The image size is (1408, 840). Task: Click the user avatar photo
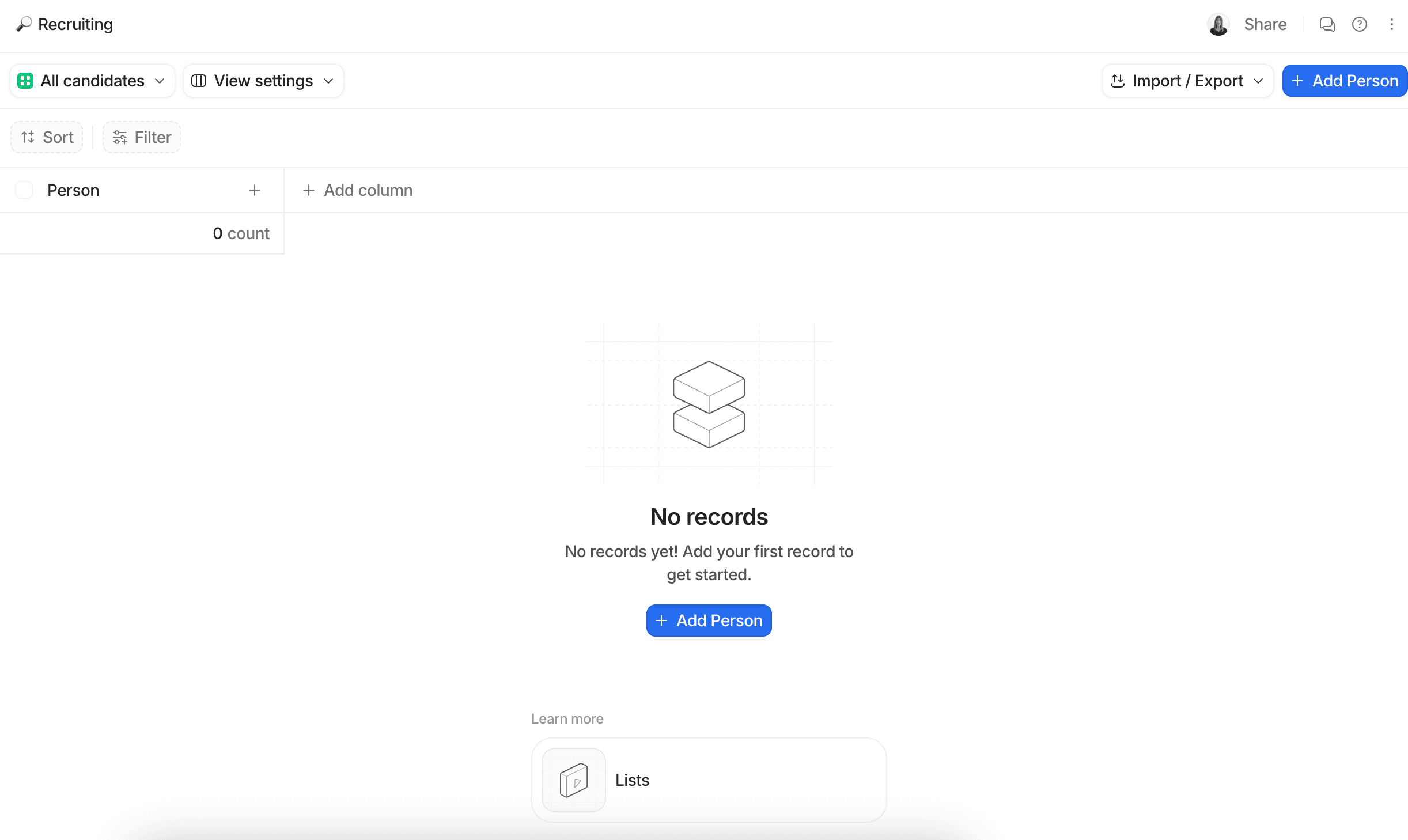pyautogui.click(x=1218, y=24)
